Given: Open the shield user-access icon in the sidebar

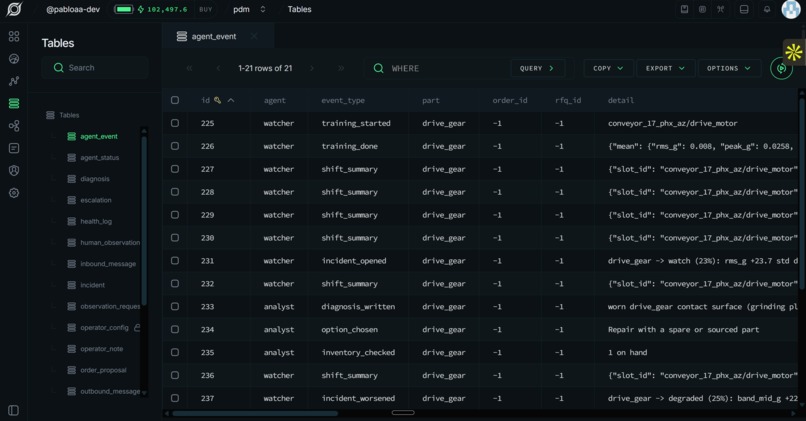Looking at the screenshot, I should pyautogui.click(x=14, y=171).
